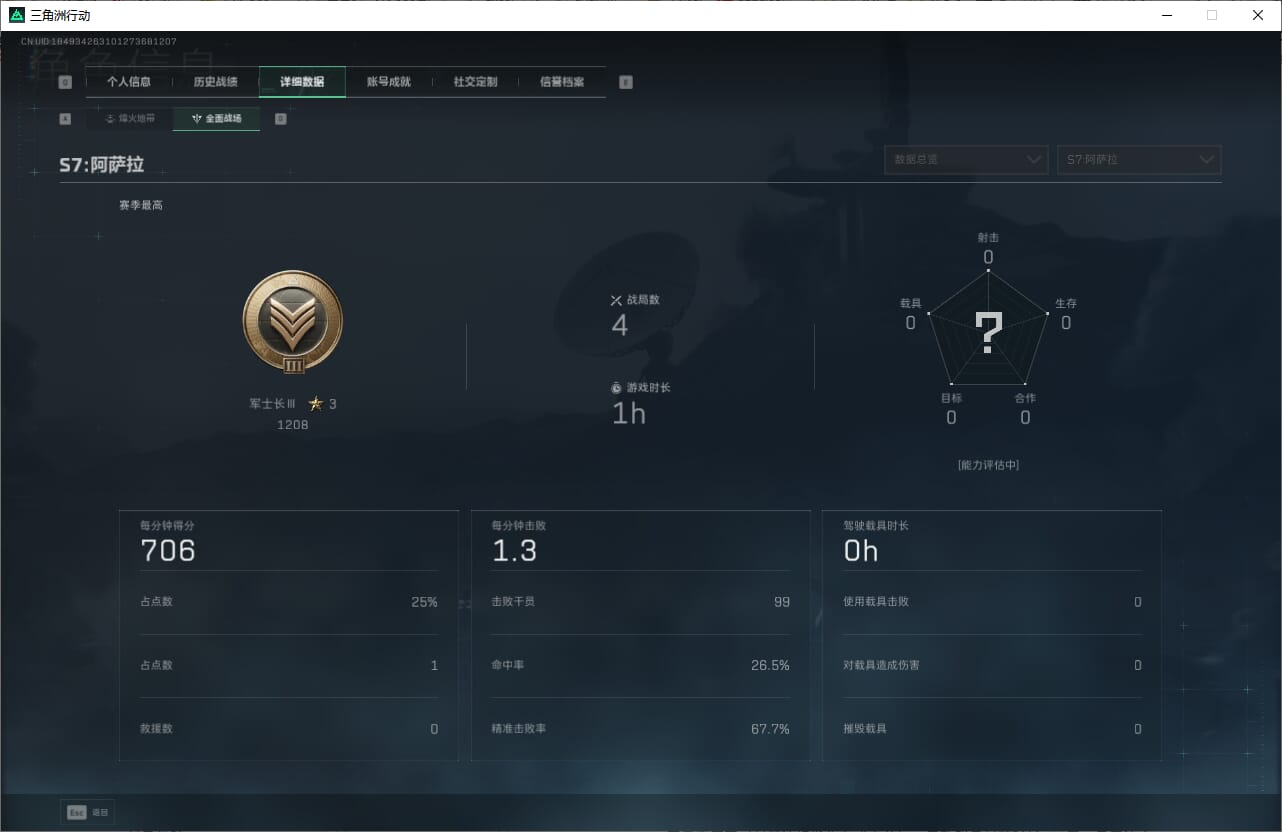The image size is (1282, 832).
Task: Click the [能力评估中] status text
Action: click(988, 465)
